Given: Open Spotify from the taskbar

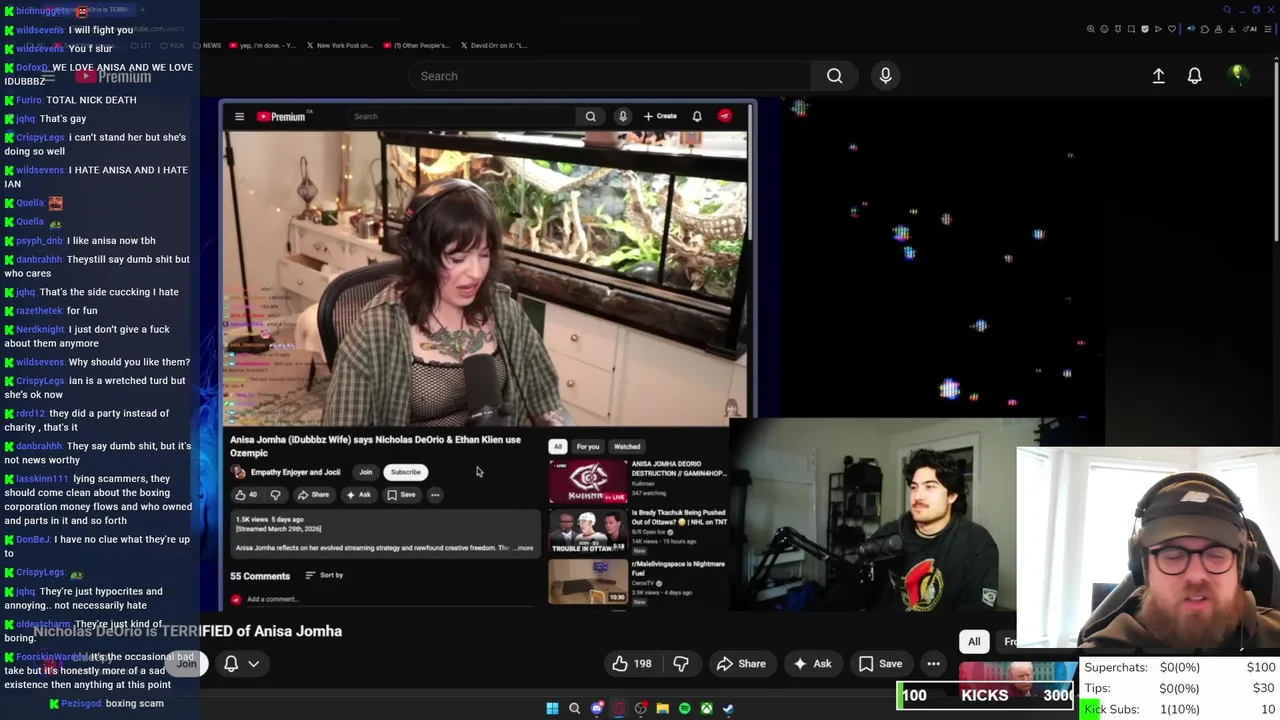Looking at the screenshot, I should 684,708.
